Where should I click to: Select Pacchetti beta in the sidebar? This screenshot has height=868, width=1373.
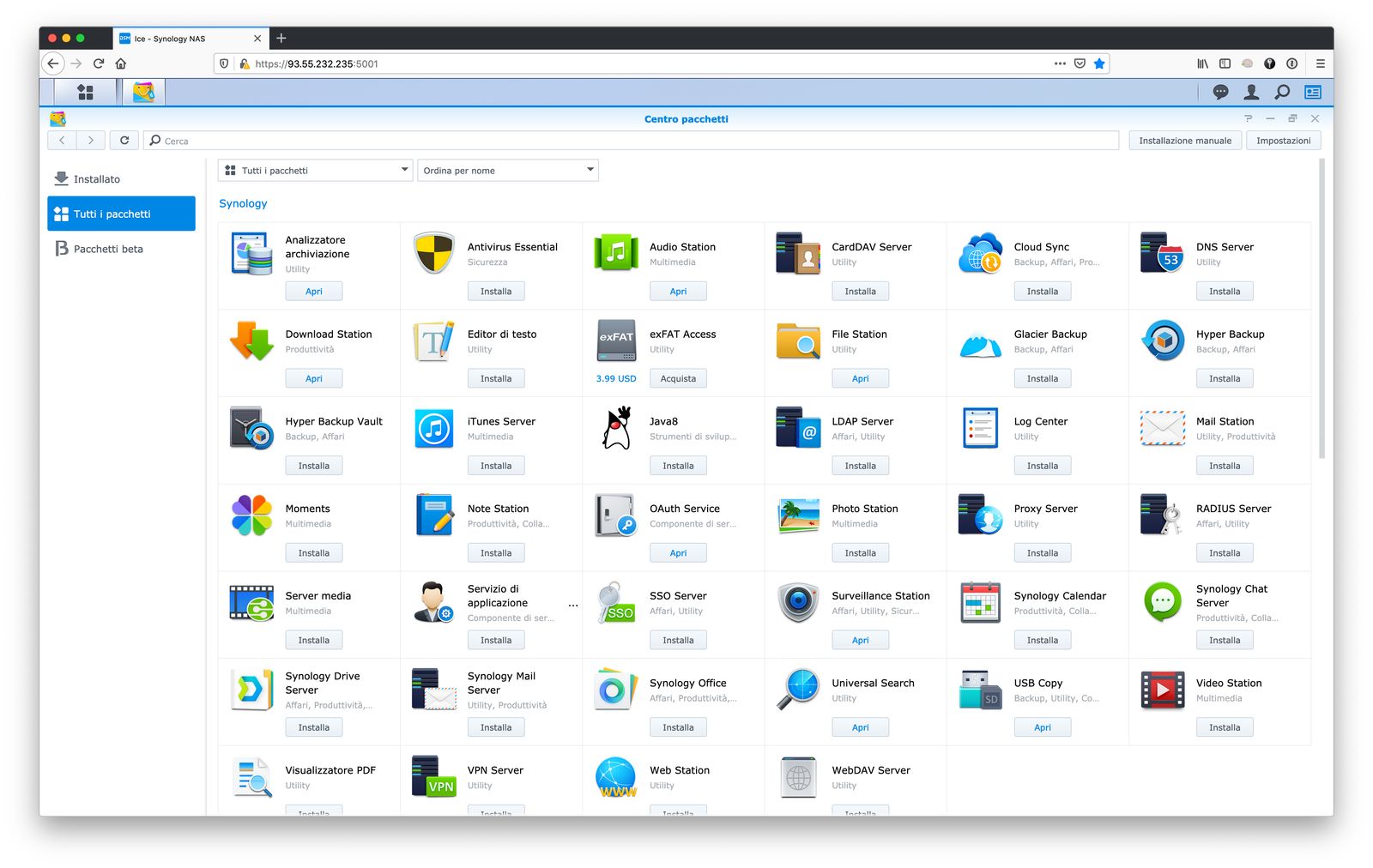[121, 249]
